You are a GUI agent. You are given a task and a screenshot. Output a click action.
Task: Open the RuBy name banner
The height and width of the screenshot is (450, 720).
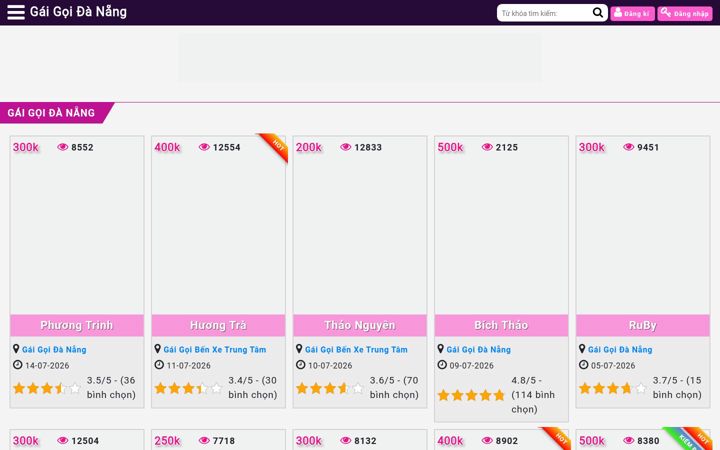642,325
